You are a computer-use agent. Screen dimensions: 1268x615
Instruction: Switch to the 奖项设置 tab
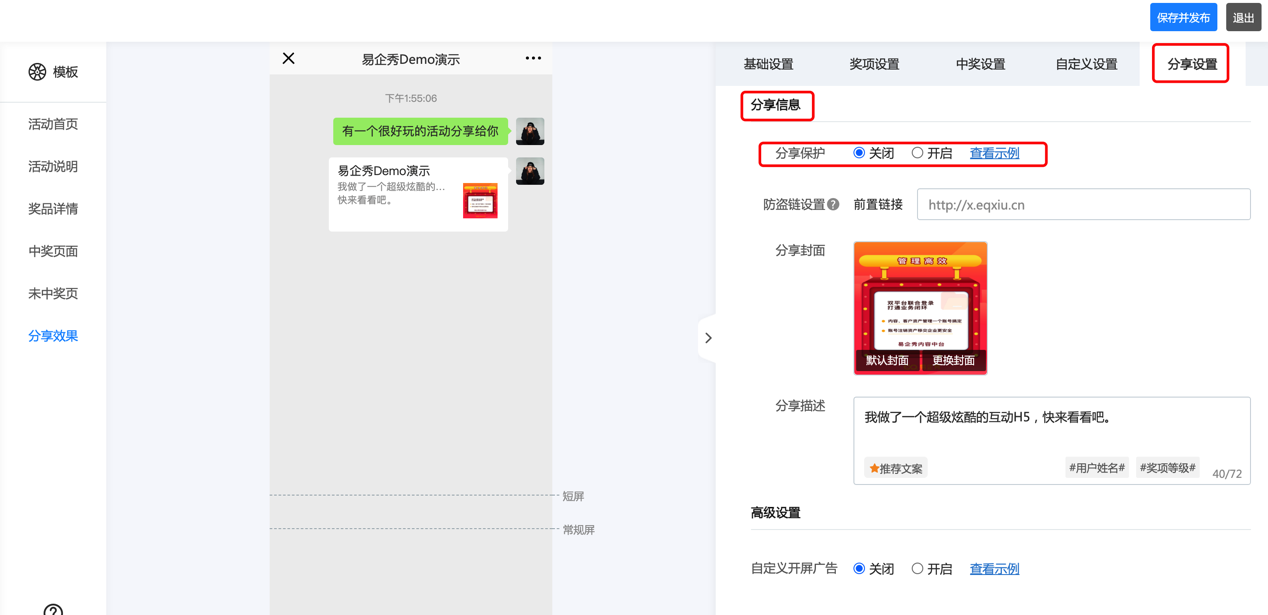[874, 64]
